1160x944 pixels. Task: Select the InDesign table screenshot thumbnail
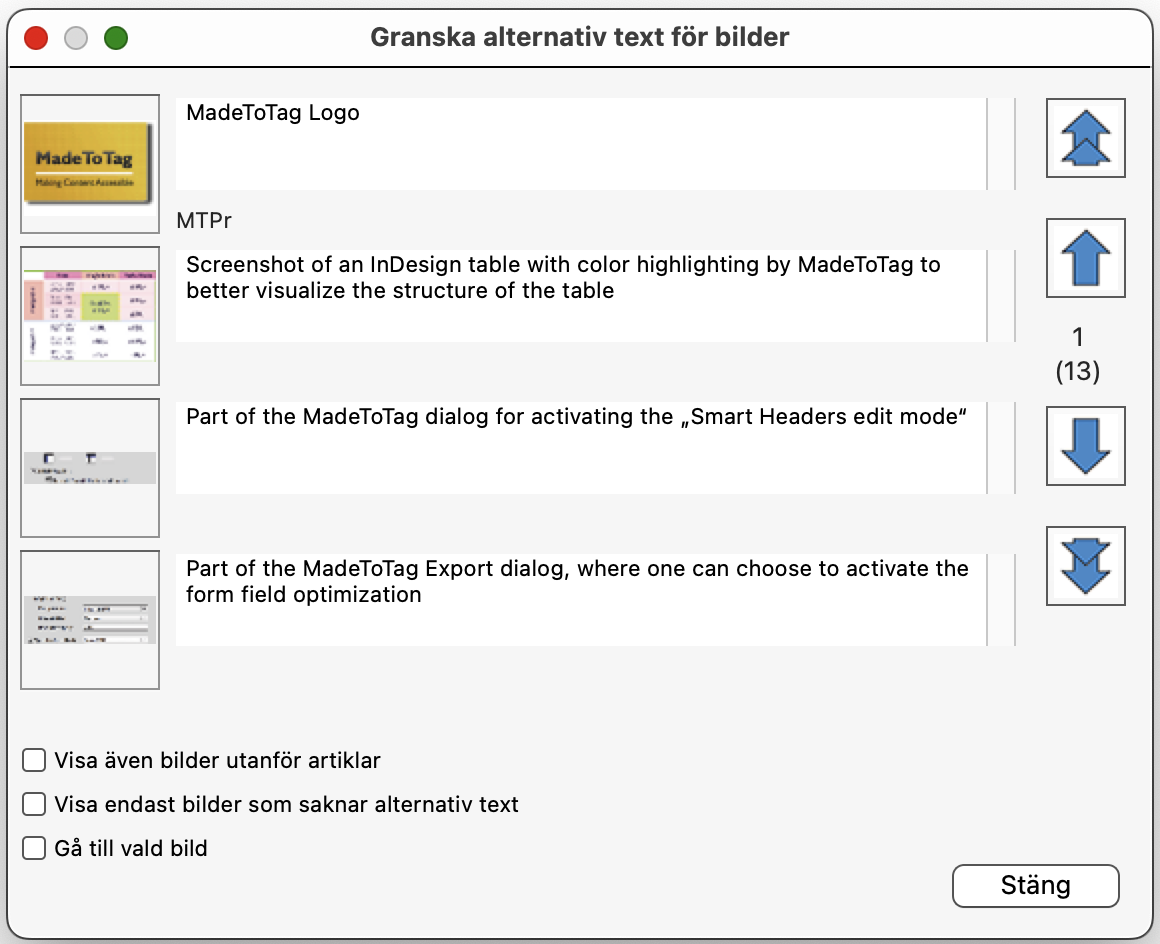click(90, 316)
